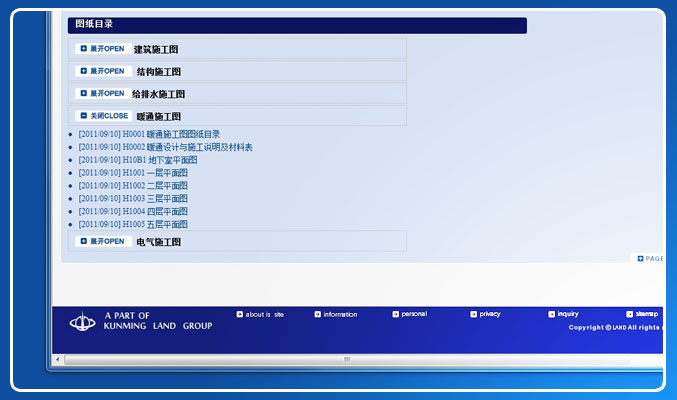Open H1003 三层平面图 link

pyautogui.click(x=133, y=199)
